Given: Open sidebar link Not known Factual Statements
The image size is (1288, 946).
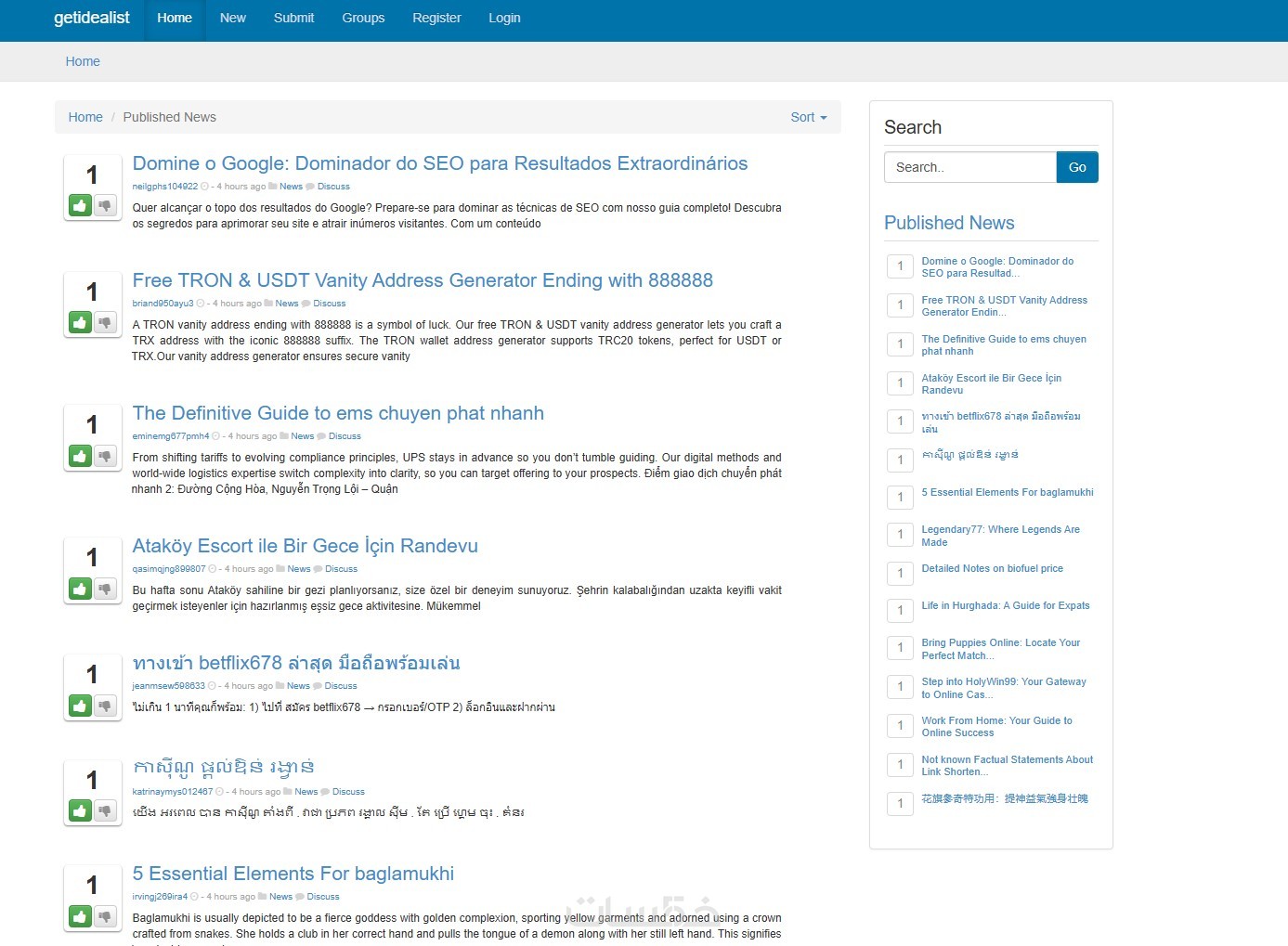Looking at the screenshot, I should click(x=1007, y=766).
